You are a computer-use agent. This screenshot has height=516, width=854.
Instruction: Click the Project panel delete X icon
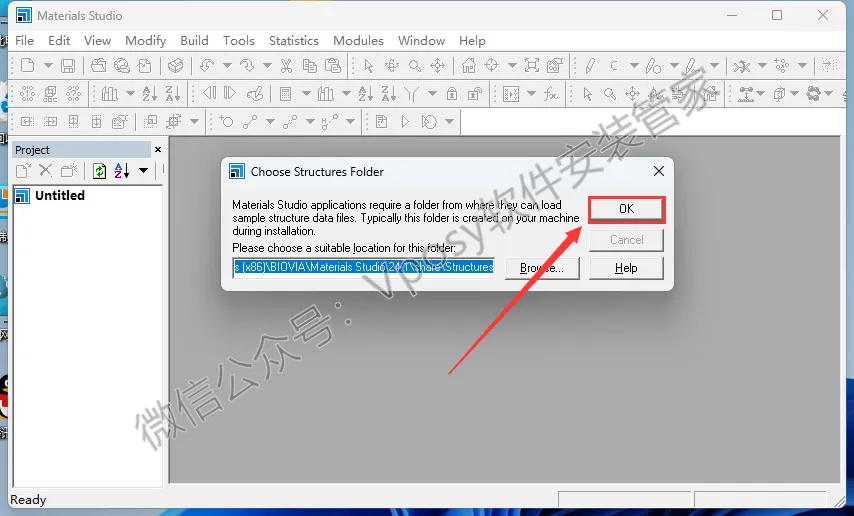(46, 171)
